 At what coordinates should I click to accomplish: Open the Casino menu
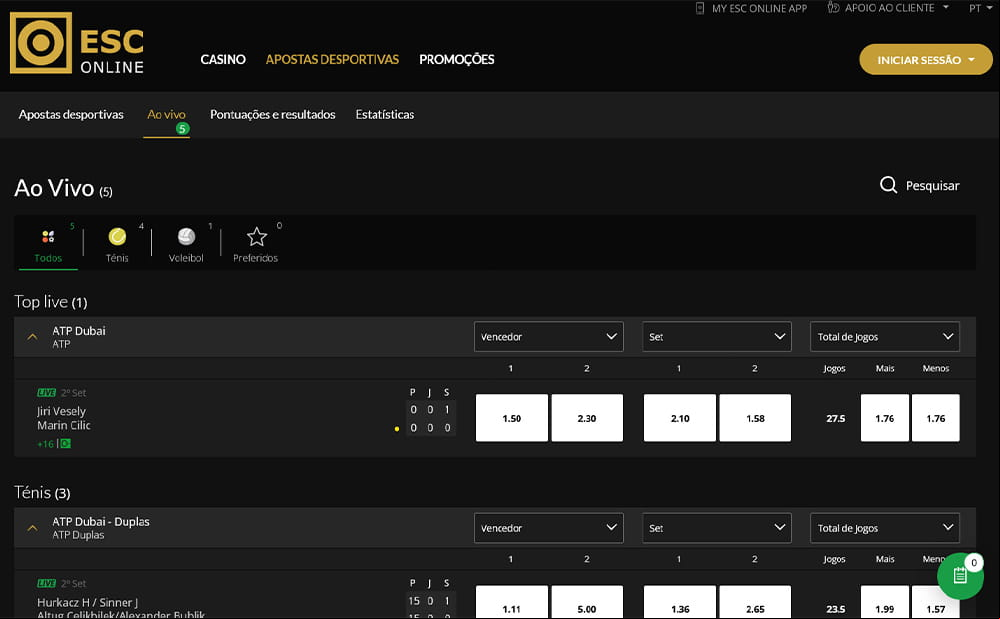(x=223, y=59)
